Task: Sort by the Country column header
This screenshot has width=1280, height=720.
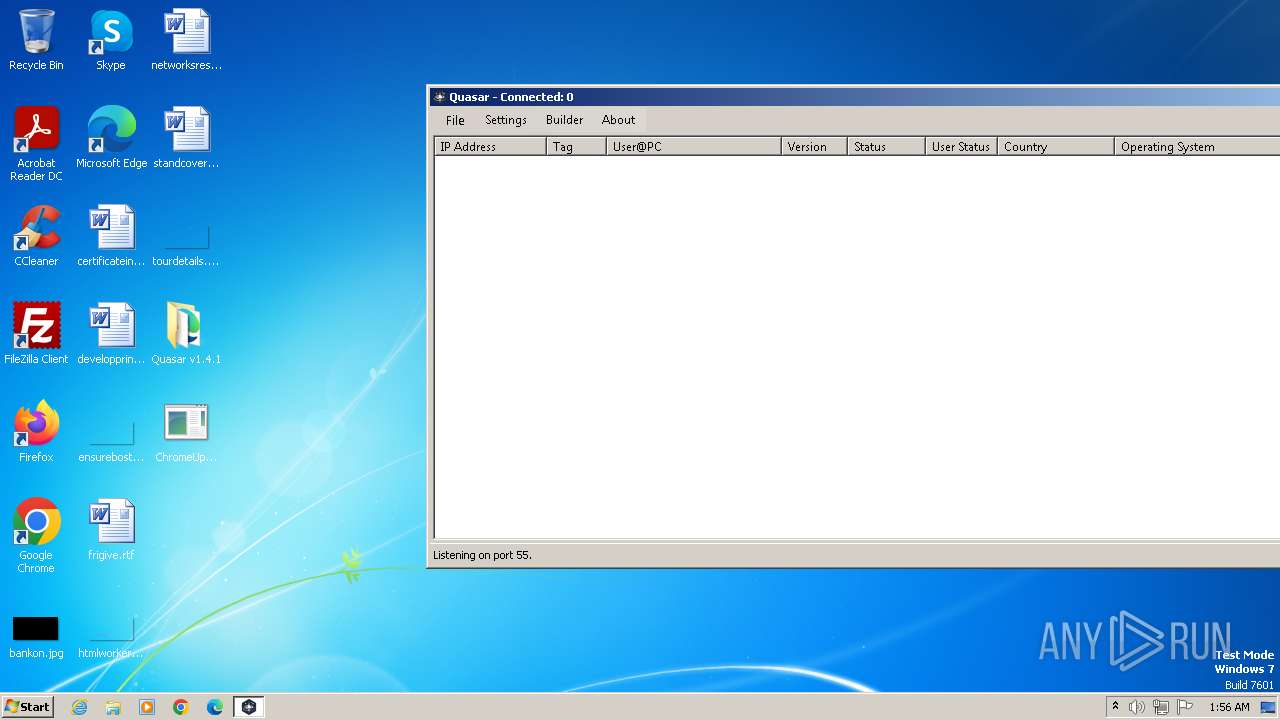Action: pos(1056,146)
